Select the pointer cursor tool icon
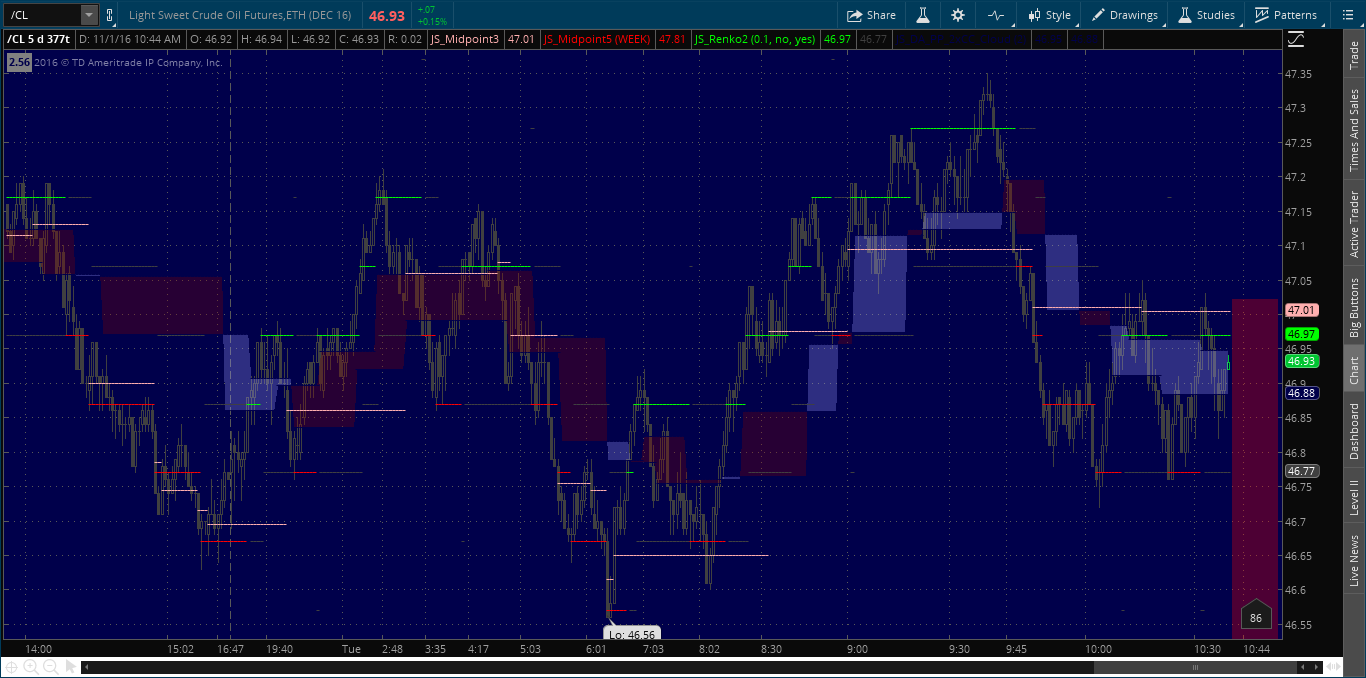 pos(70,667)
